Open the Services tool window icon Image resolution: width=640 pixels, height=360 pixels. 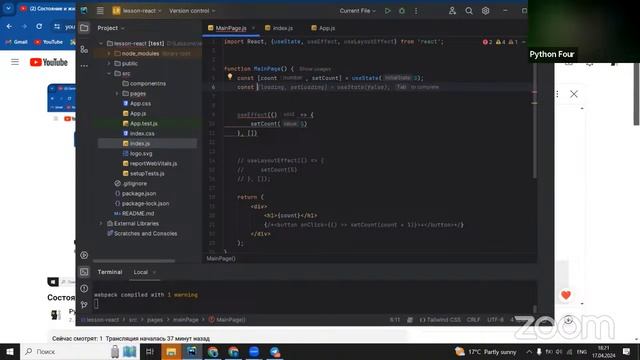84,255
